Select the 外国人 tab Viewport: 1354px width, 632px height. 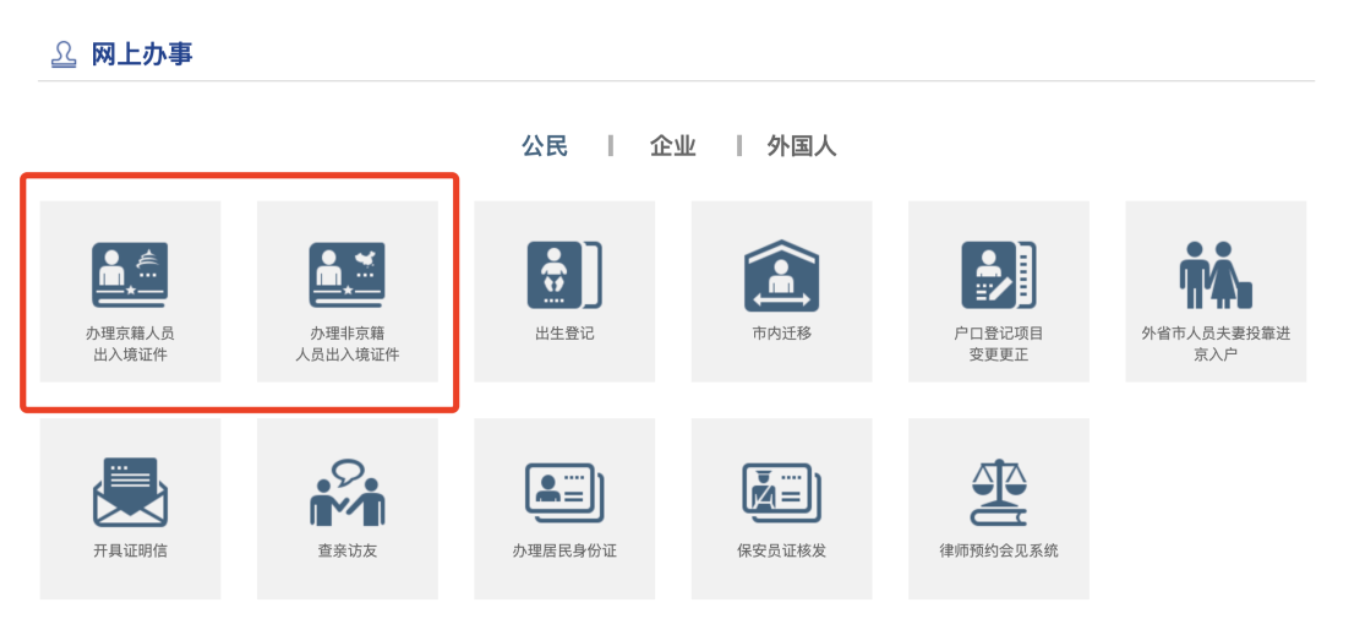click(801, 147)
